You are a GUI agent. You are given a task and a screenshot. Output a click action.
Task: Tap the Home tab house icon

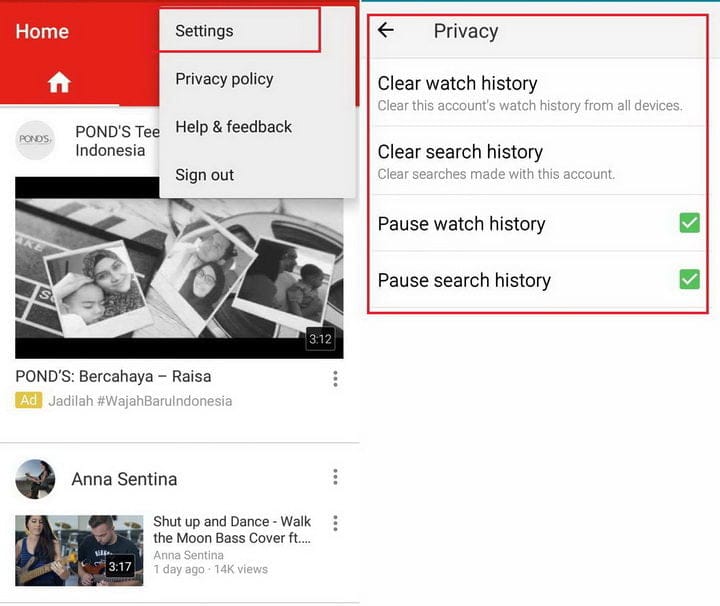click(59, 83)
